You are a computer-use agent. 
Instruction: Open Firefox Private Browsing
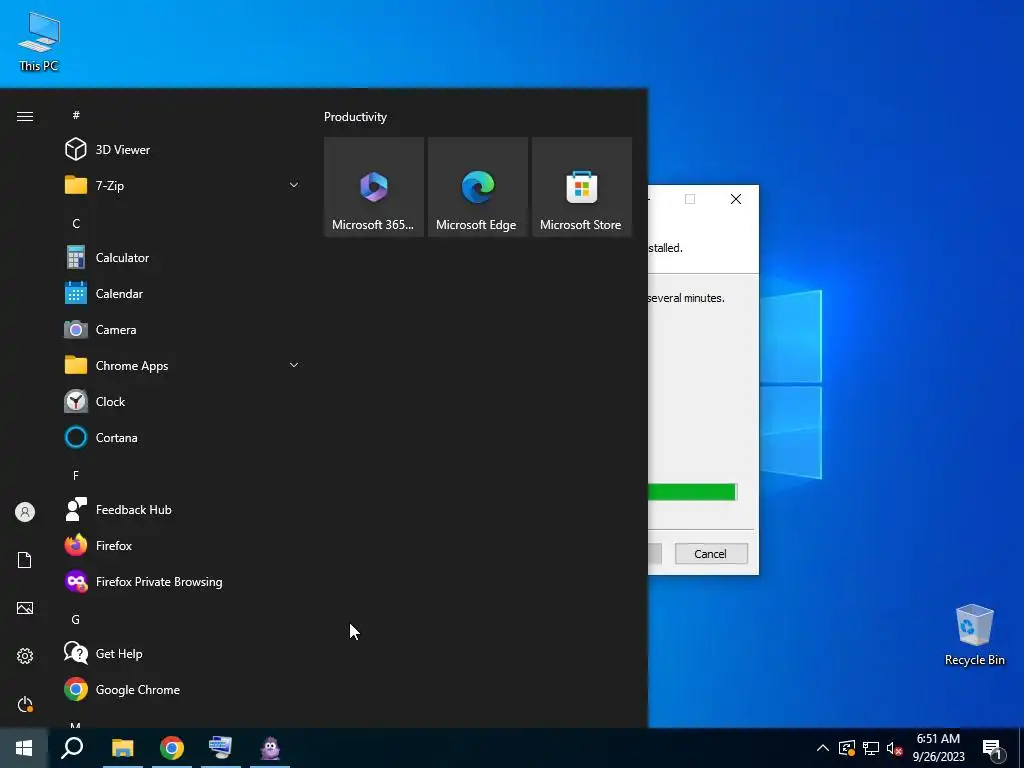point(183,581)
